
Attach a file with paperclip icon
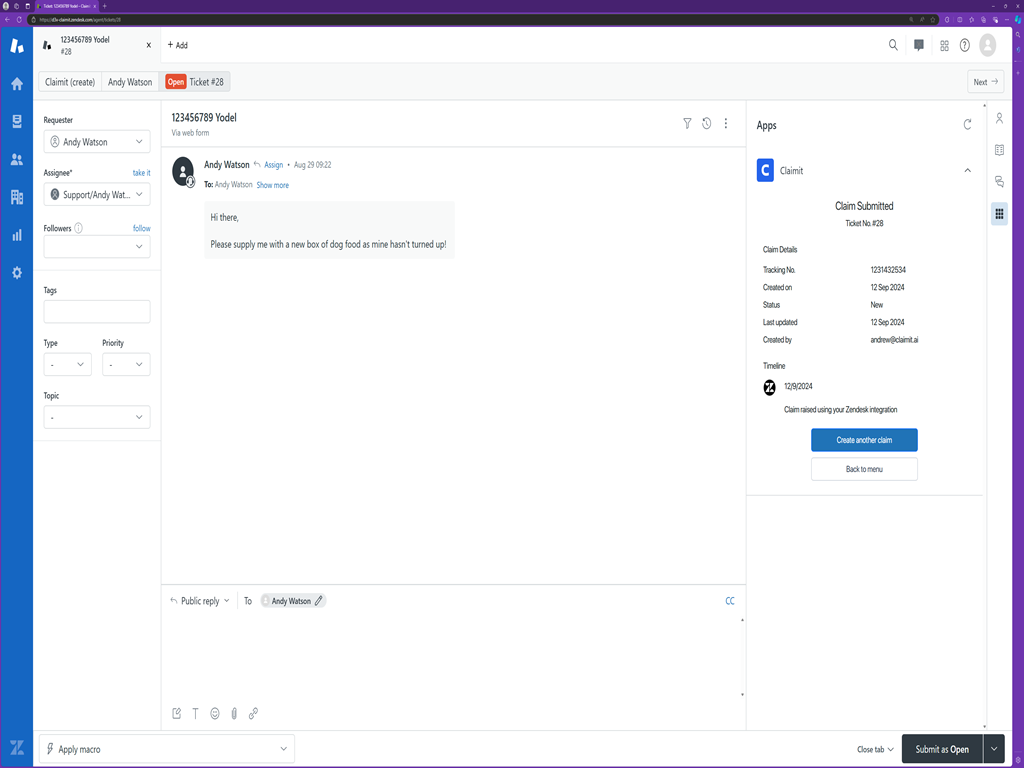pos(234,714)
